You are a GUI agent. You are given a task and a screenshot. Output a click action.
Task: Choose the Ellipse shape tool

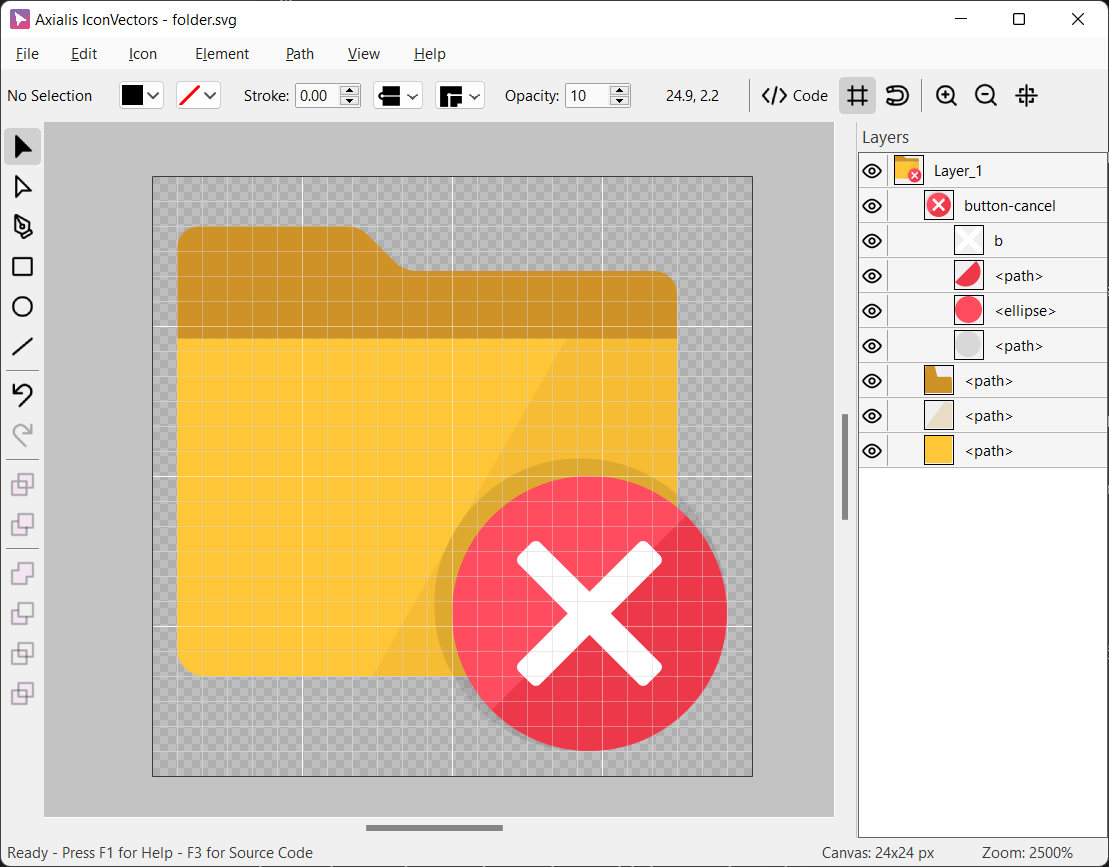(x=22, y=307)
